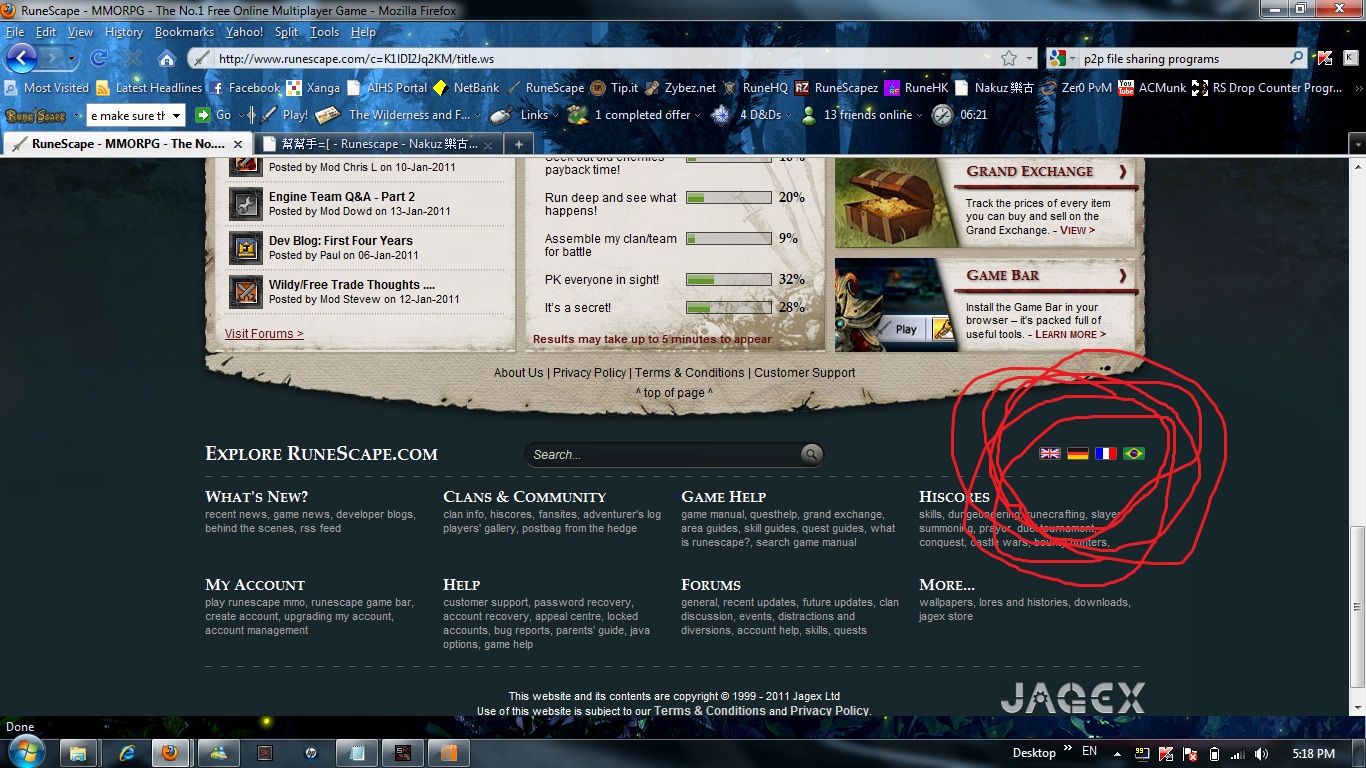Open the toolbar search box dropdown arrow
This screenshot has height=768, width=1366.
(x=177, y=116)
